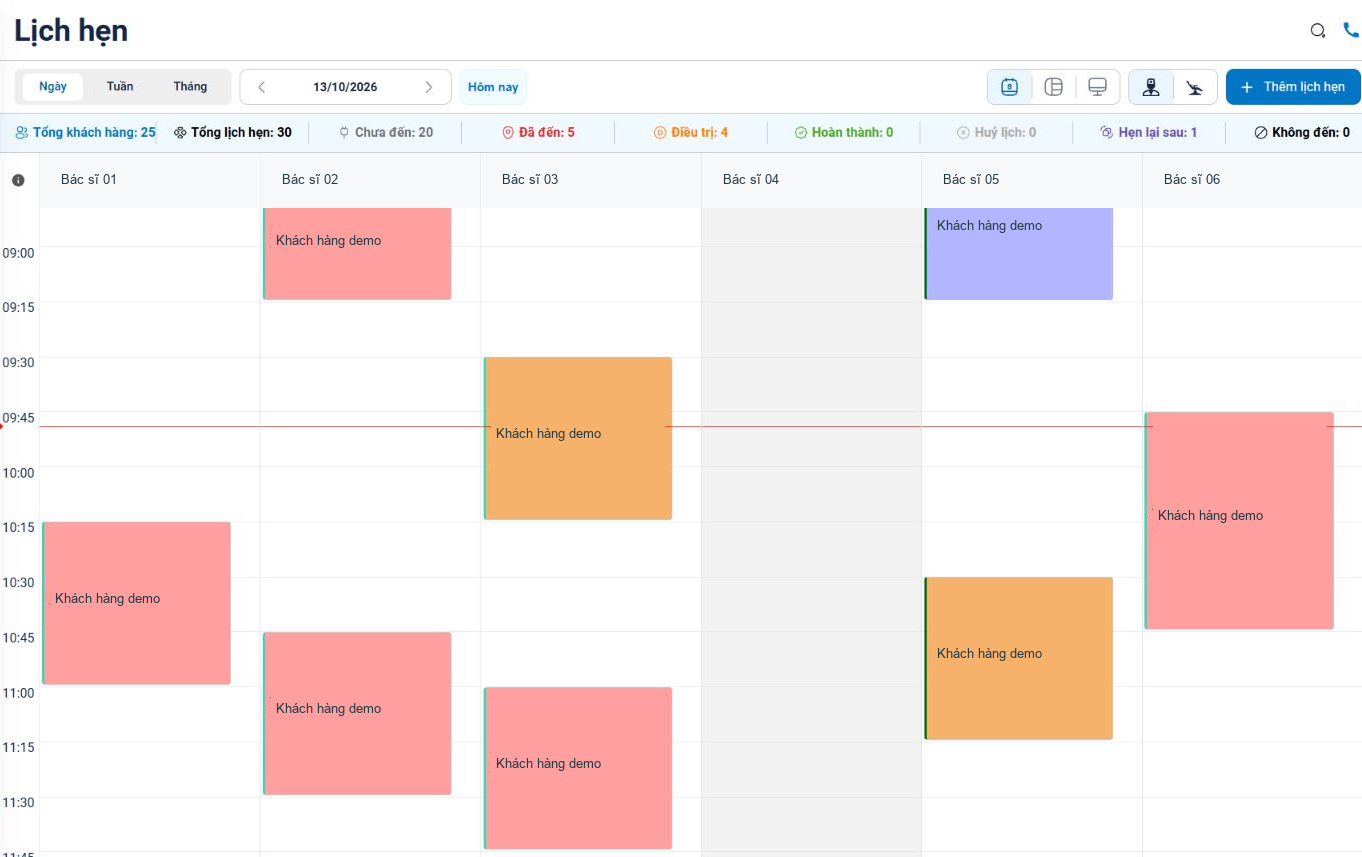The width and height of the screenshot is (1362, 857).
Task: Go to the next day with the right chevron
Action: tap(429, 87)
